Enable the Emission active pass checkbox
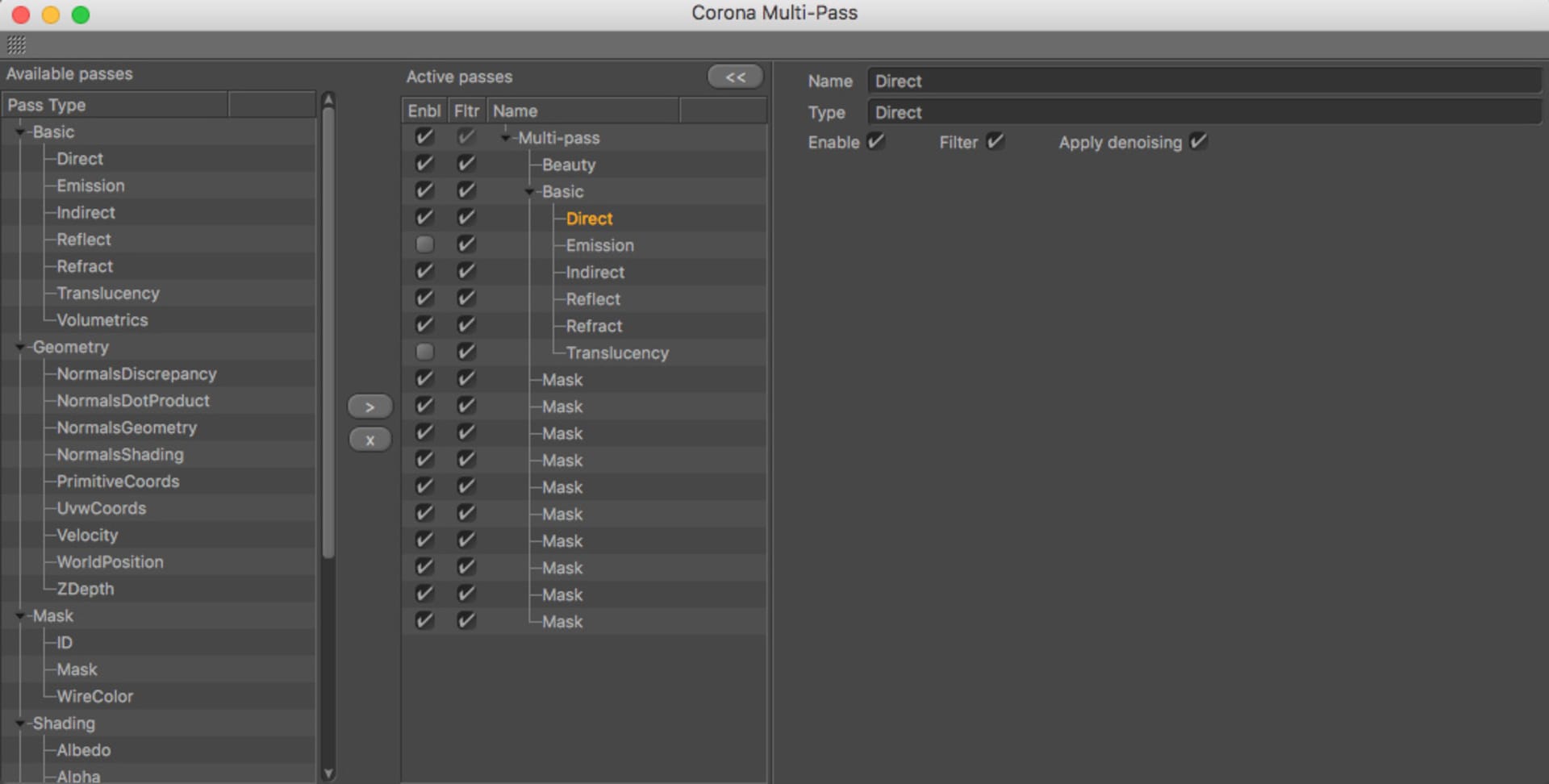The image size is (1549, 784). tap(424, 244)
